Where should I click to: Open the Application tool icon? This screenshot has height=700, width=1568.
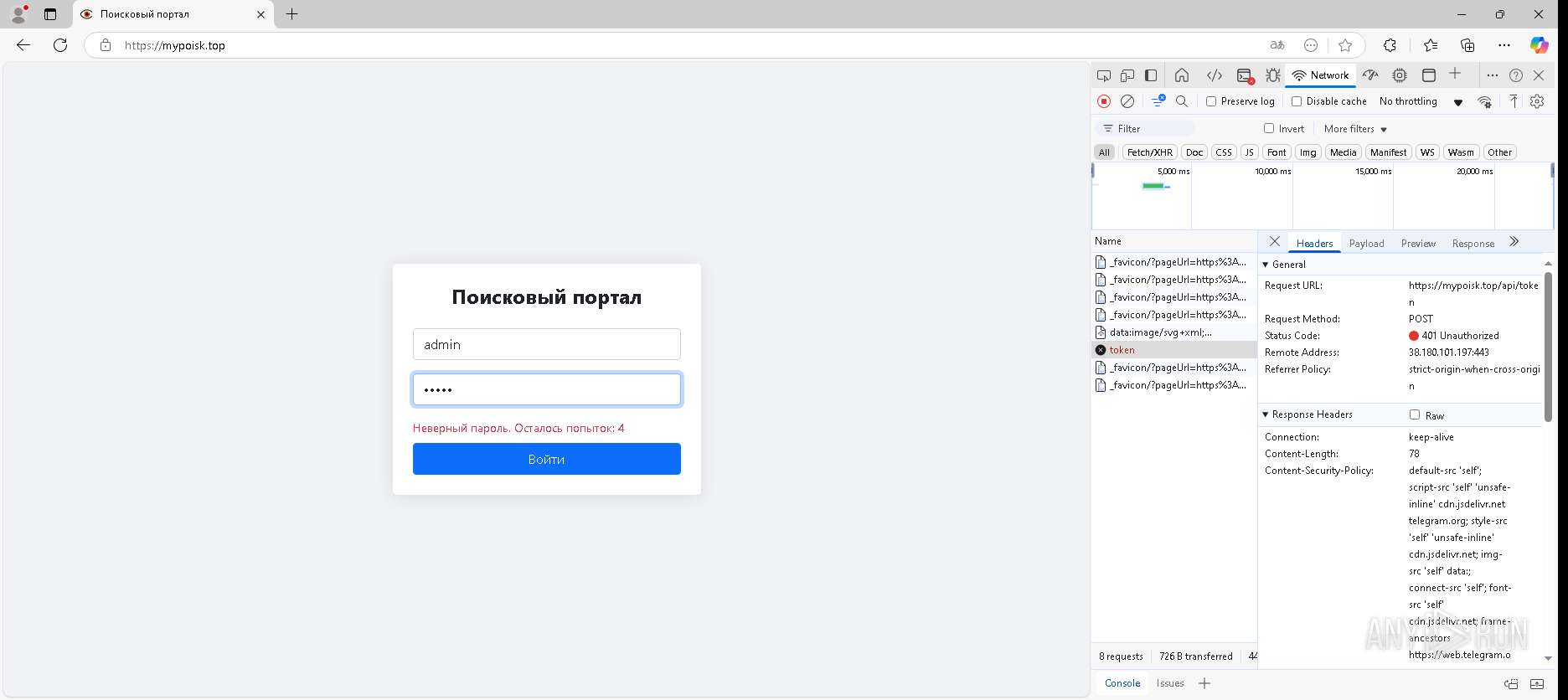[x=1429, y=75]
